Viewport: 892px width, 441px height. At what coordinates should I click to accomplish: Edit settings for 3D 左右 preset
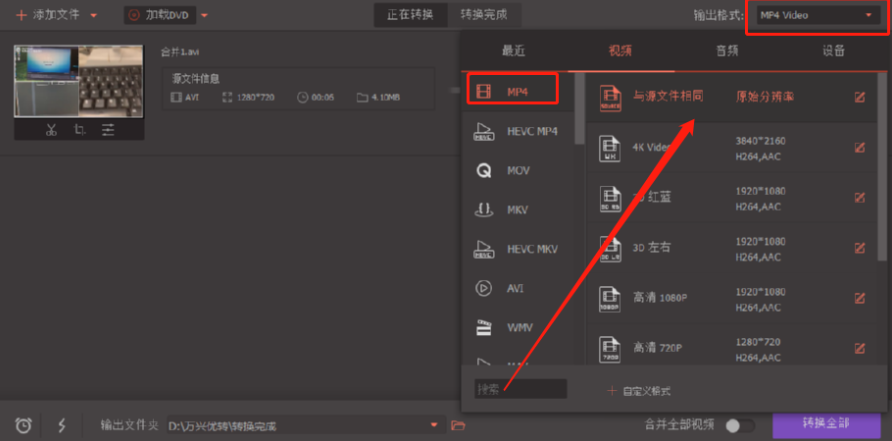(x=860, y=248)
